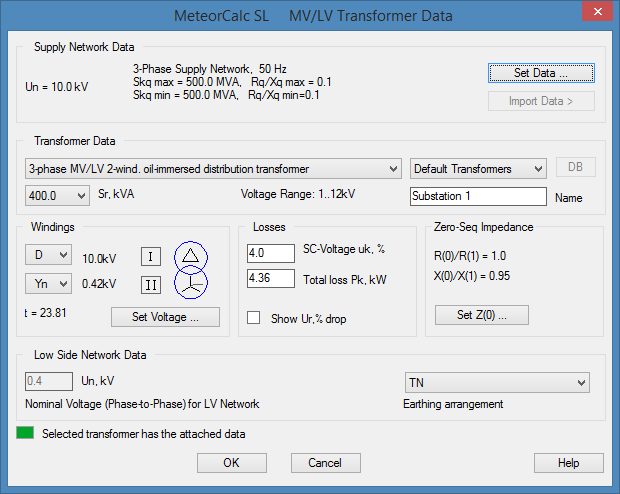620x494 pixels.
Task: Click the DB button
Action: coord(575,167)
